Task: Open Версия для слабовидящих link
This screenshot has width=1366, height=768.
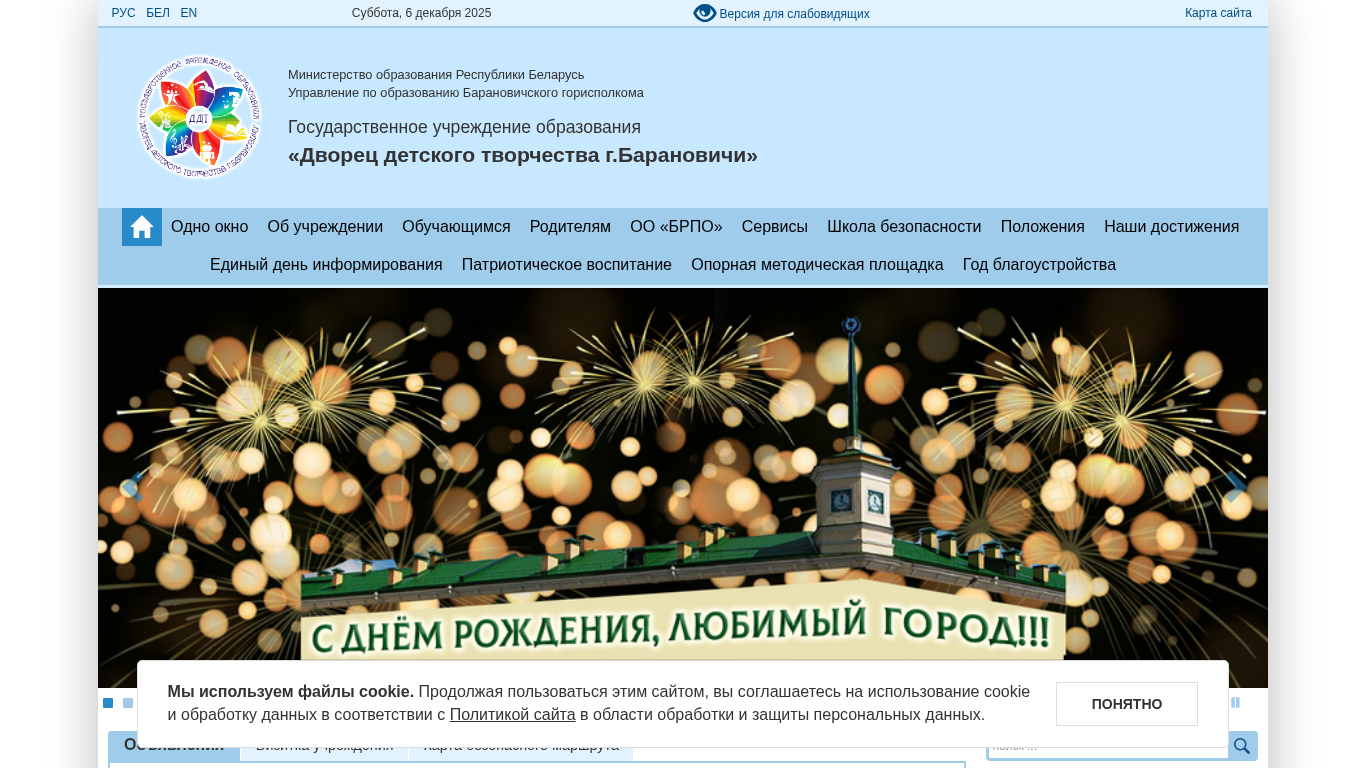Action: (x=794, y=14)
